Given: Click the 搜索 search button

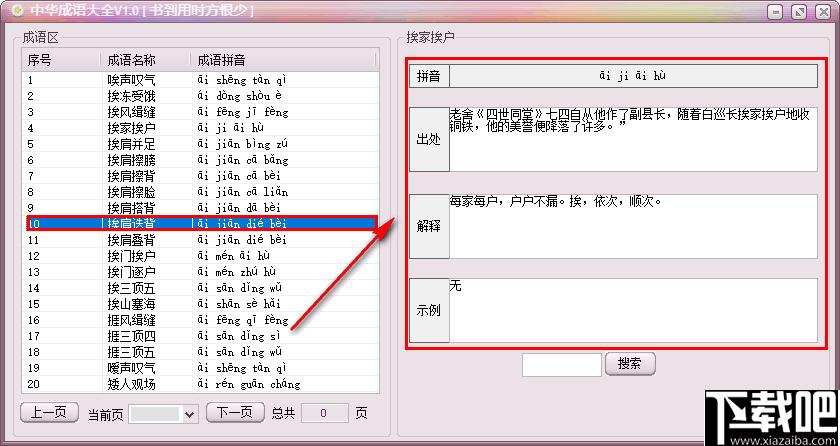Looking at the screenshot, I should point(630,364).
